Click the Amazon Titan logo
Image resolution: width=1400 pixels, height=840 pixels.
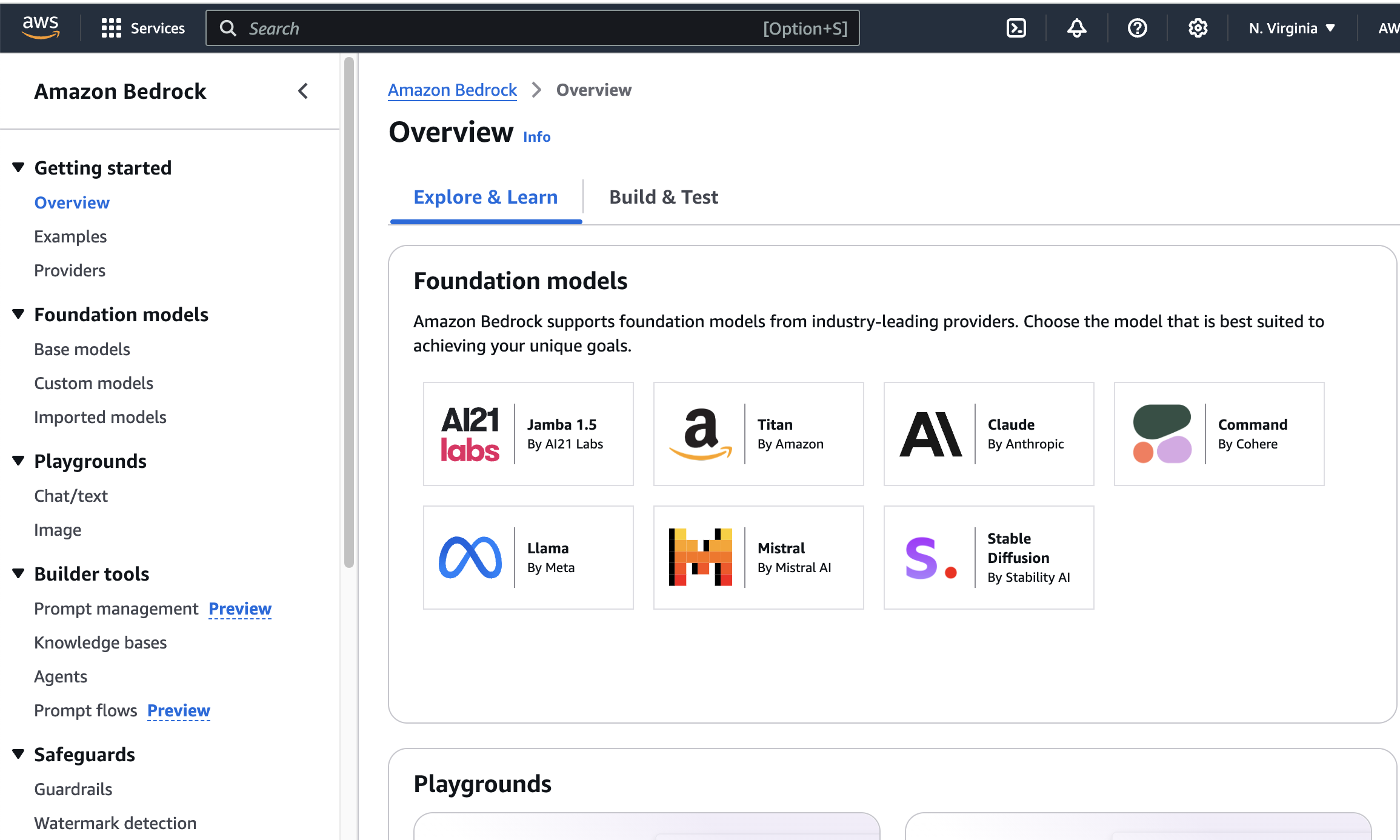click(x=701, y=434)
